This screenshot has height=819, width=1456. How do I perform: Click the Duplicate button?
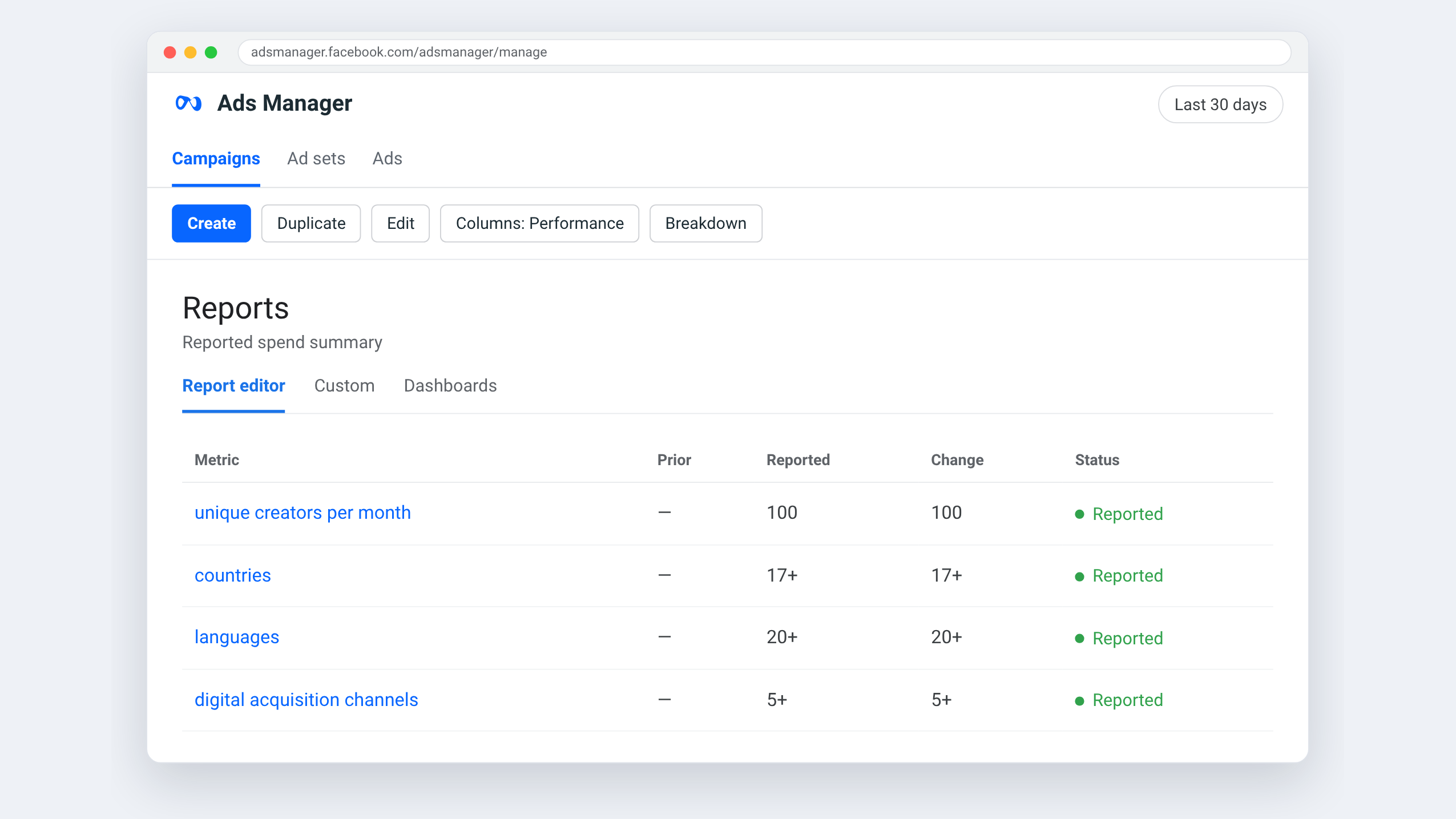point(311,223)
